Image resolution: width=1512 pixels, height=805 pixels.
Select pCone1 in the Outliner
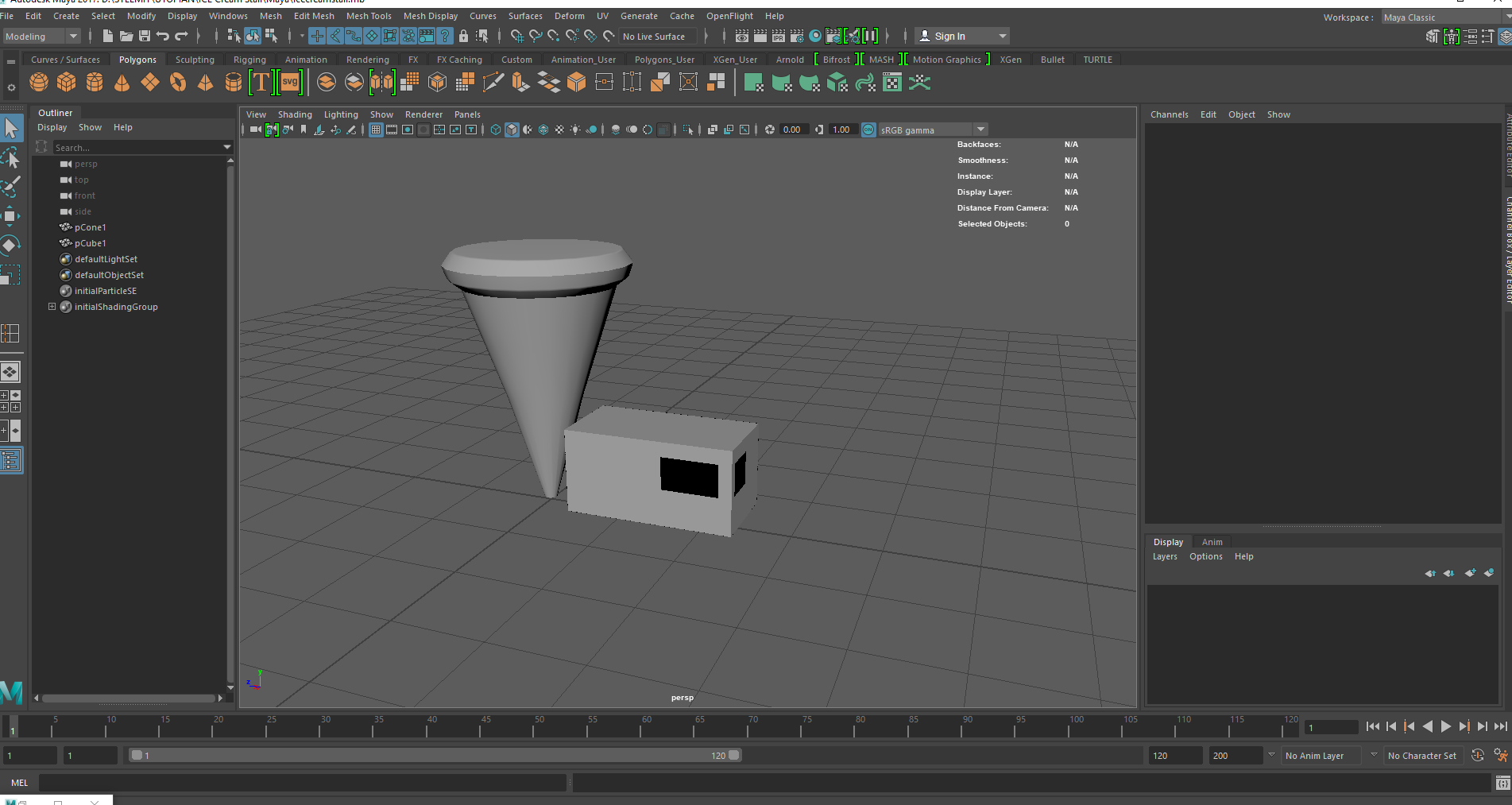click(x=90, y=227)
